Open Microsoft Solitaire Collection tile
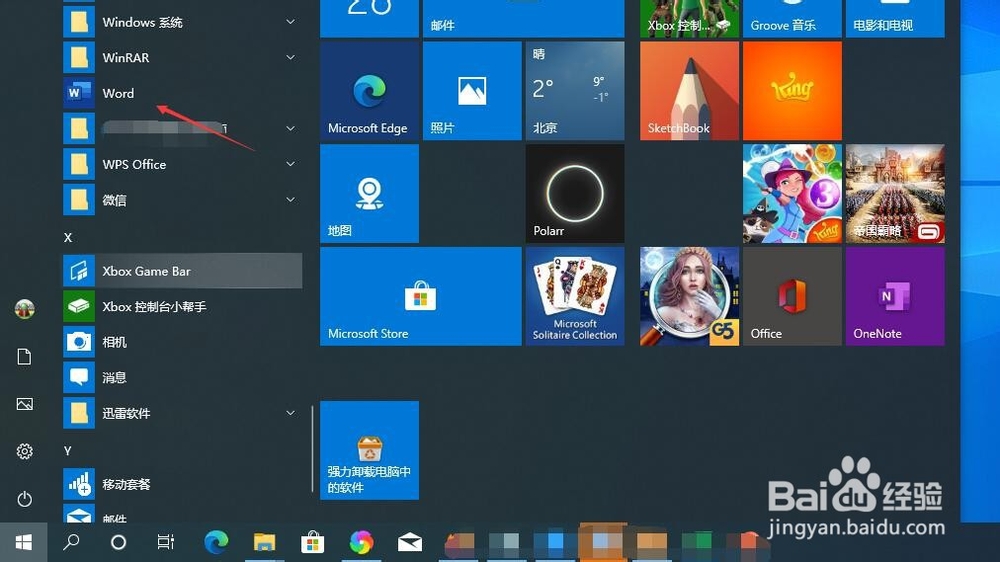 click(x=575, y=296)
